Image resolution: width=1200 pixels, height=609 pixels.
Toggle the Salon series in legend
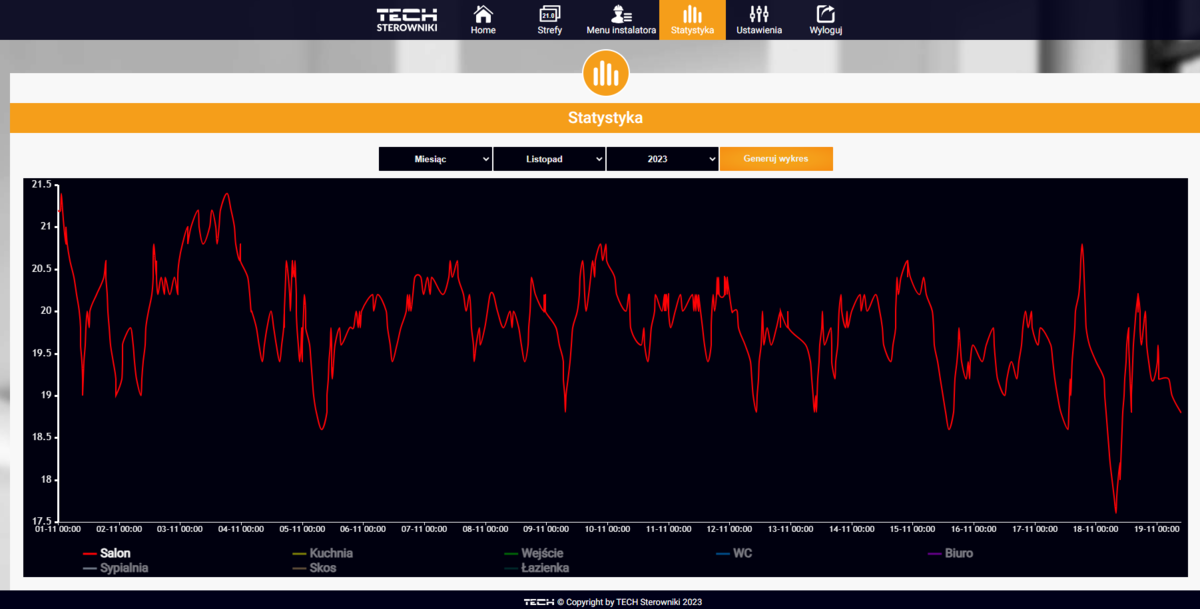click(115, 553)
